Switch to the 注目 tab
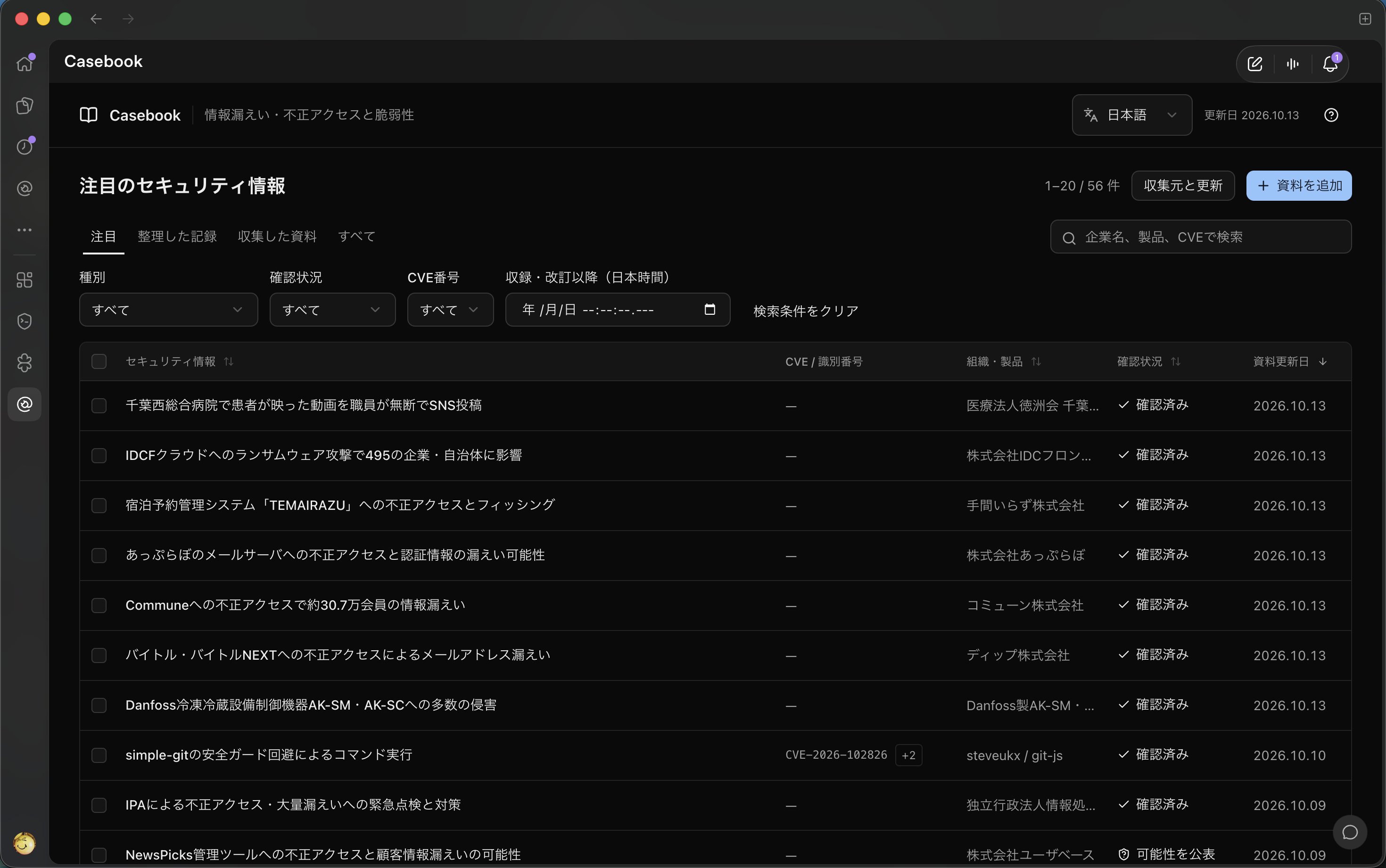The height and width of the screenshot is (868, 1386). coord(103,236)
